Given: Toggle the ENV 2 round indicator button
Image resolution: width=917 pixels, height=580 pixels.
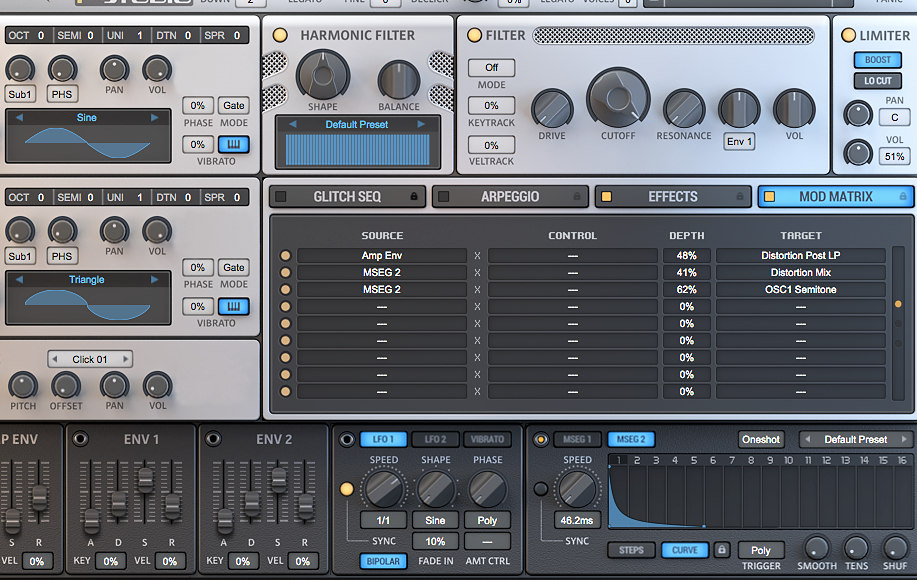Looking at the screenshot, I should coord(213,439).
